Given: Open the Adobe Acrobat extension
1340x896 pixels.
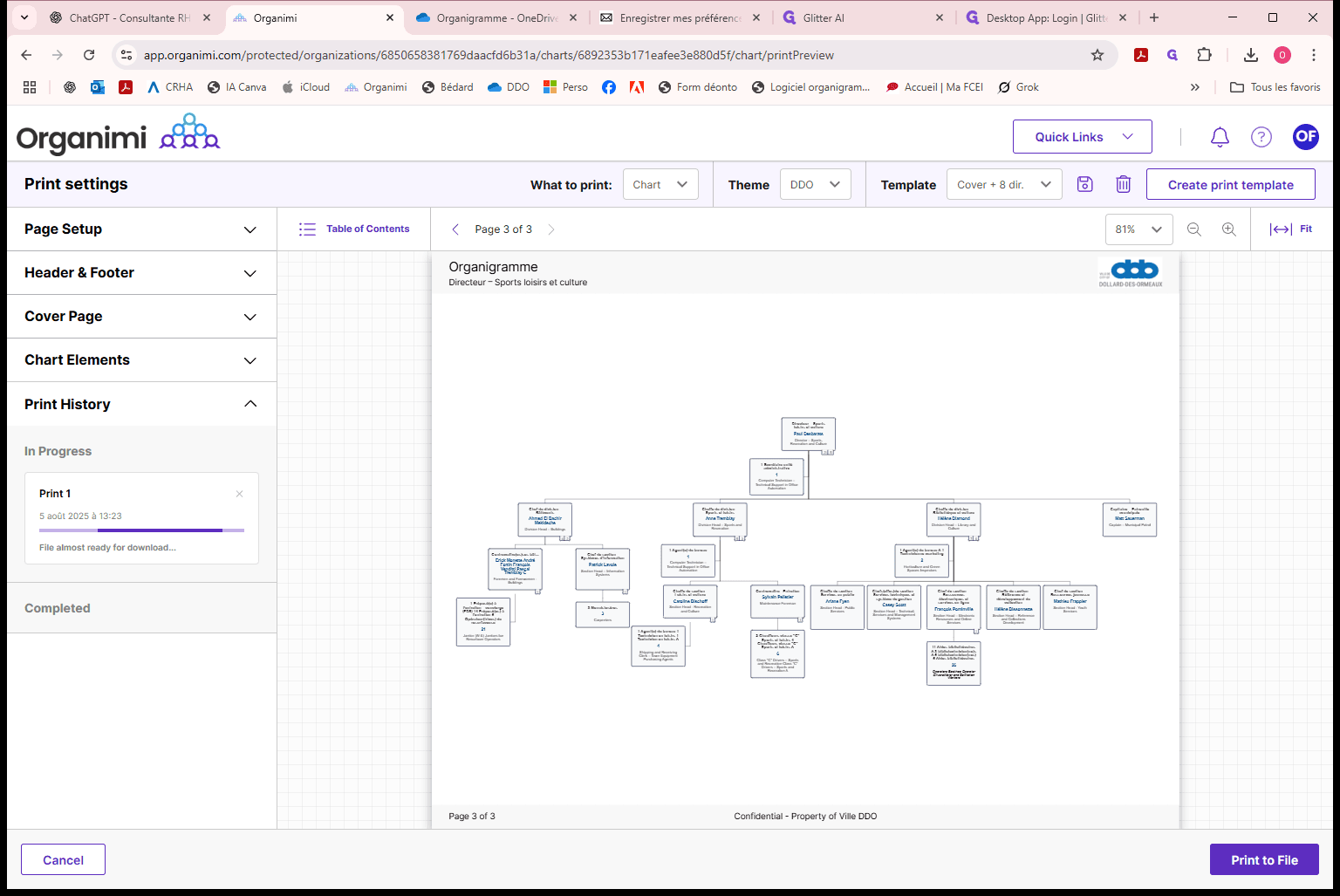Looking at the screenshot, I should coord(1140,55).
